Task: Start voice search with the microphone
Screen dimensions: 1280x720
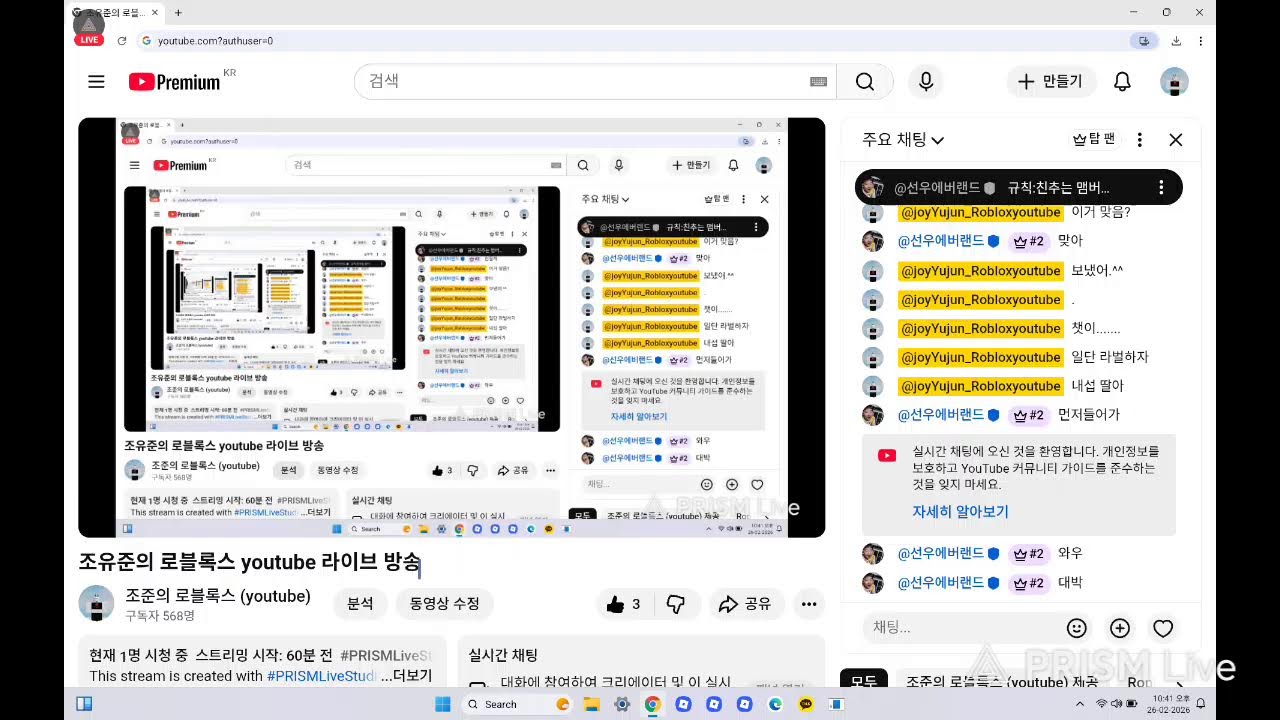Action: point(926,82)
